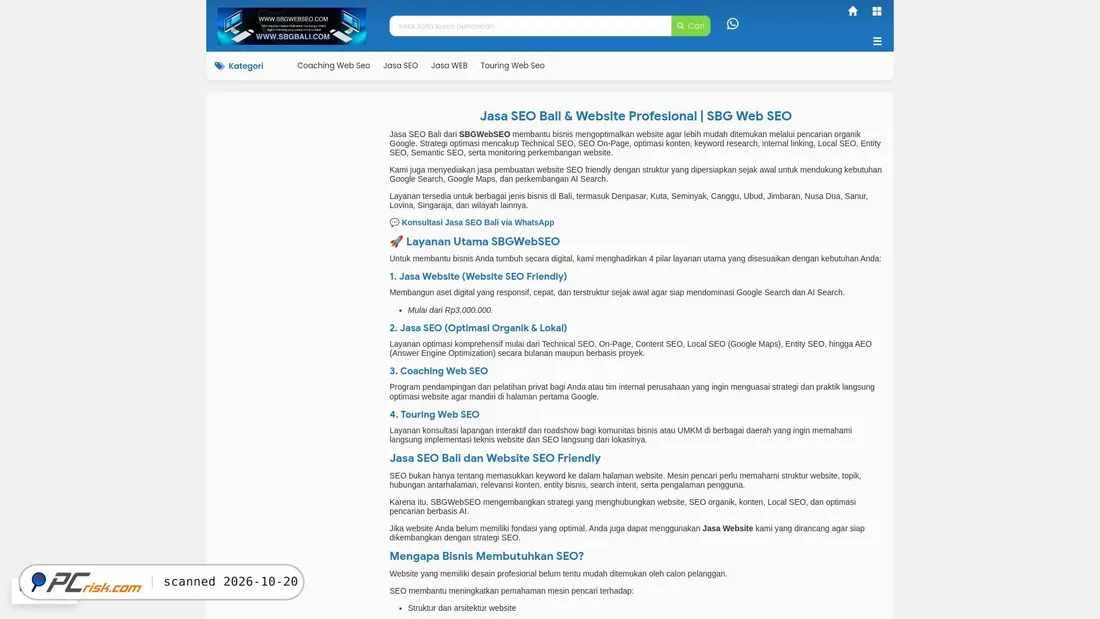Click bullet Struktur dan arsitektur website
Image resolution: width=1100 pixels, height=619 pixels.
click(x=462, y=608)
